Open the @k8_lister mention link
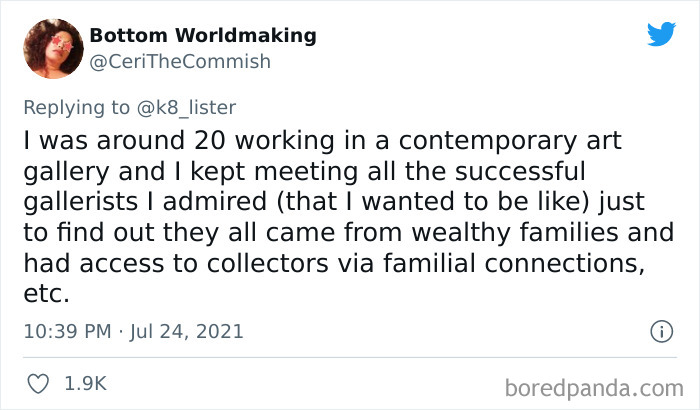Viewport: 700px width, 410px height. click(x=186, y=108)
